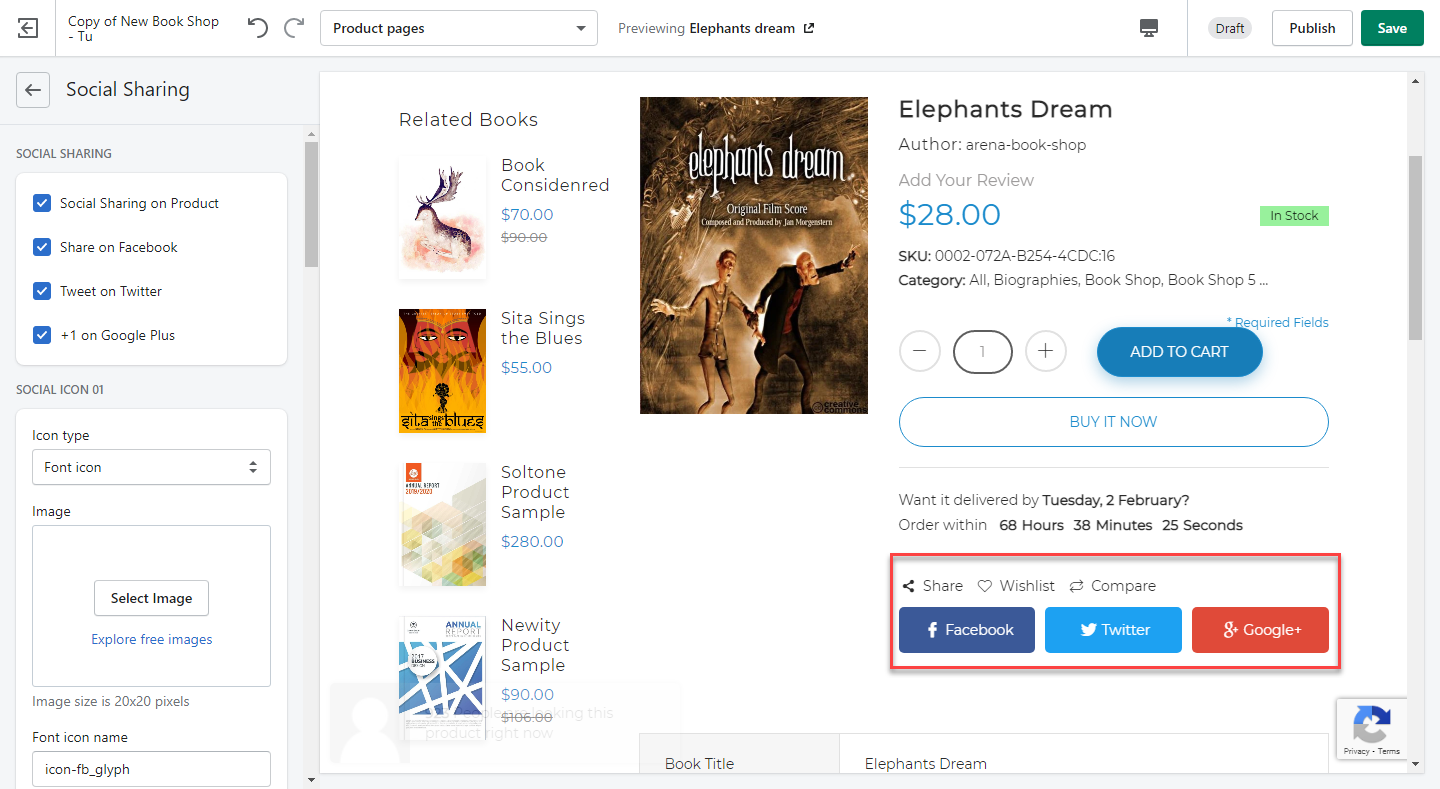Click the Draft status badge
The image size is (1440, 789).
(1230, 28)
